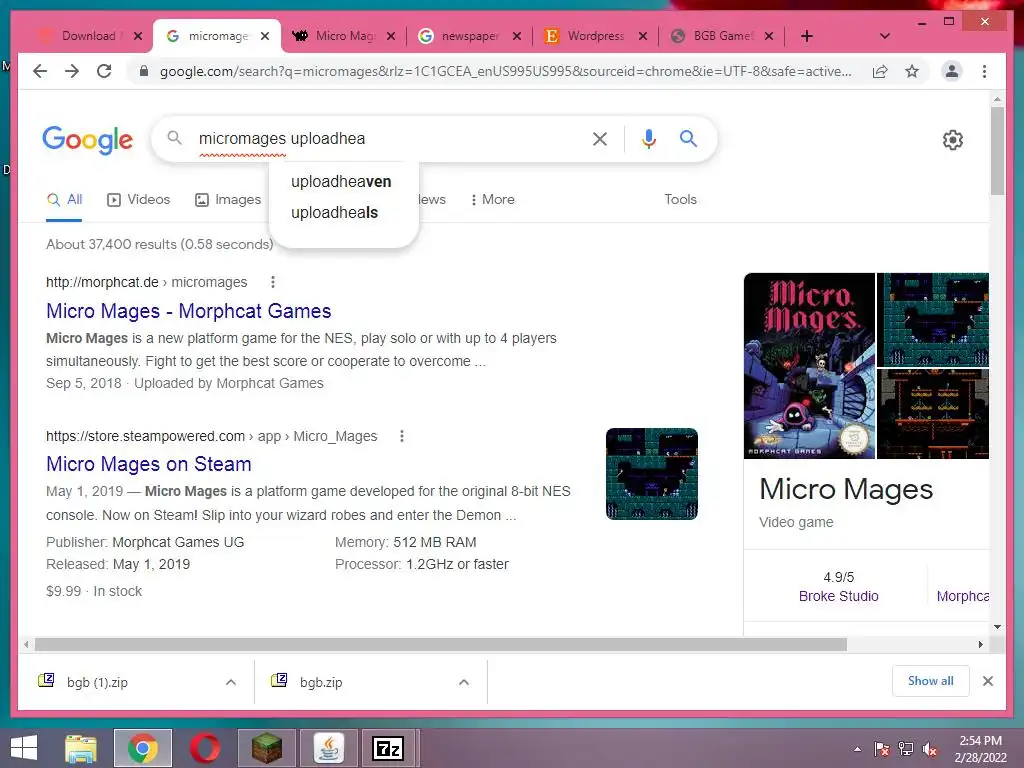Open Minecraft from taskbar
Image resolution: width=1024 pixels, height=768 pixels.
click(x=266, y=748)
